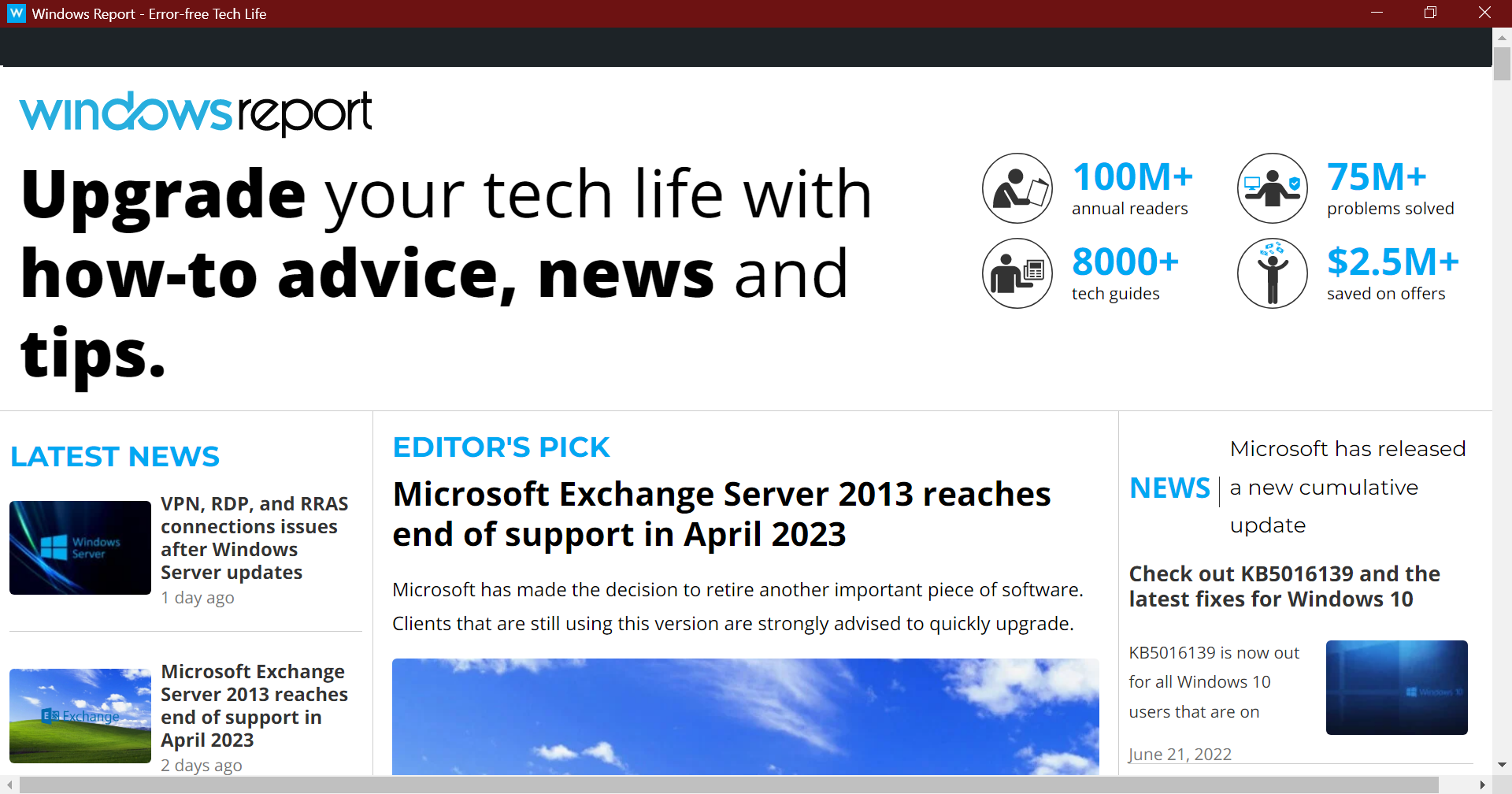Click the tech guides icon
The width and height of the screenshot is (1512, 794).
[x=1017, y=273]
